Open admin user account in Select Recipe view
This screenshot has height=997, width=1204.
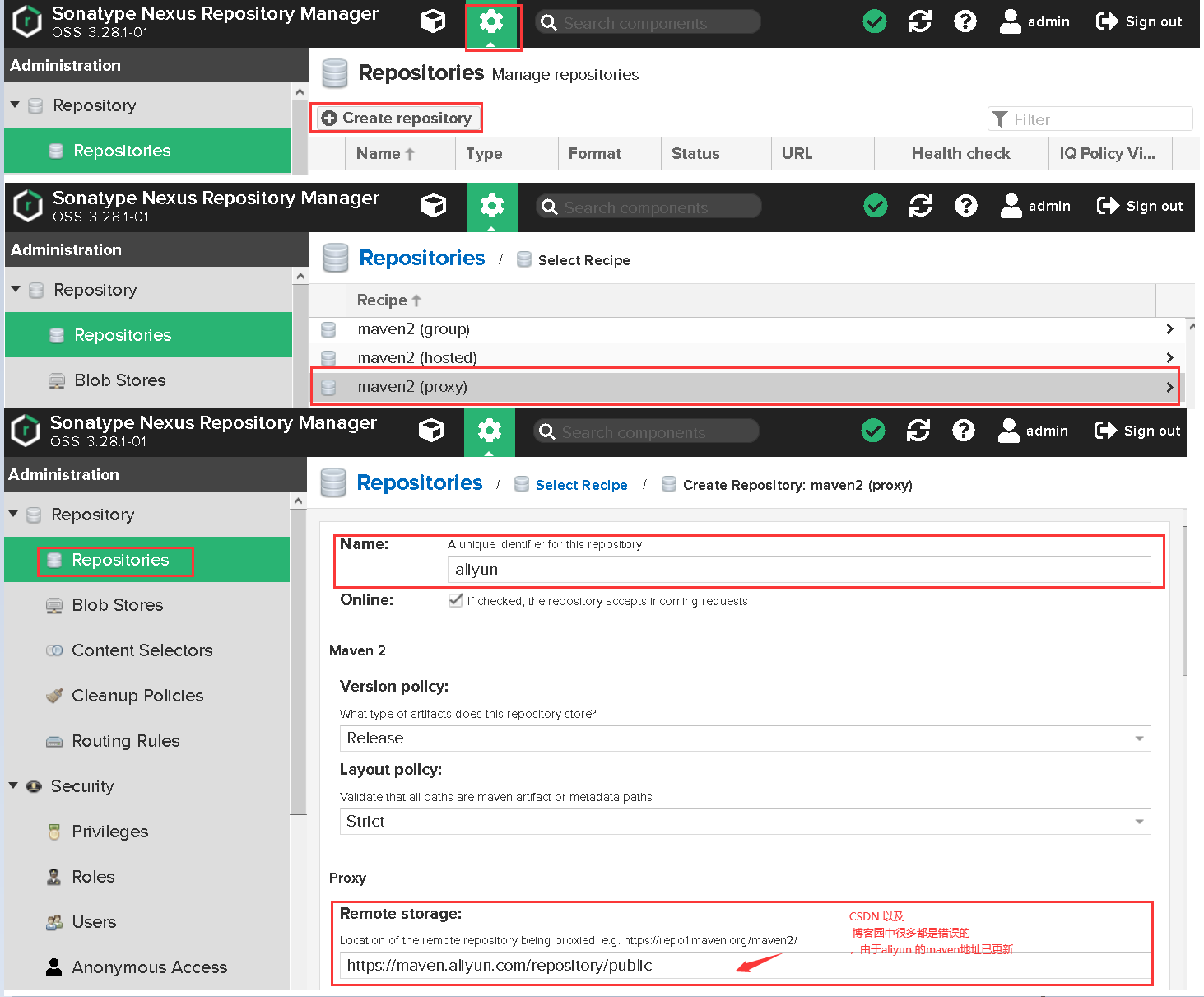pyautogui.click(x=1035, y=206)
